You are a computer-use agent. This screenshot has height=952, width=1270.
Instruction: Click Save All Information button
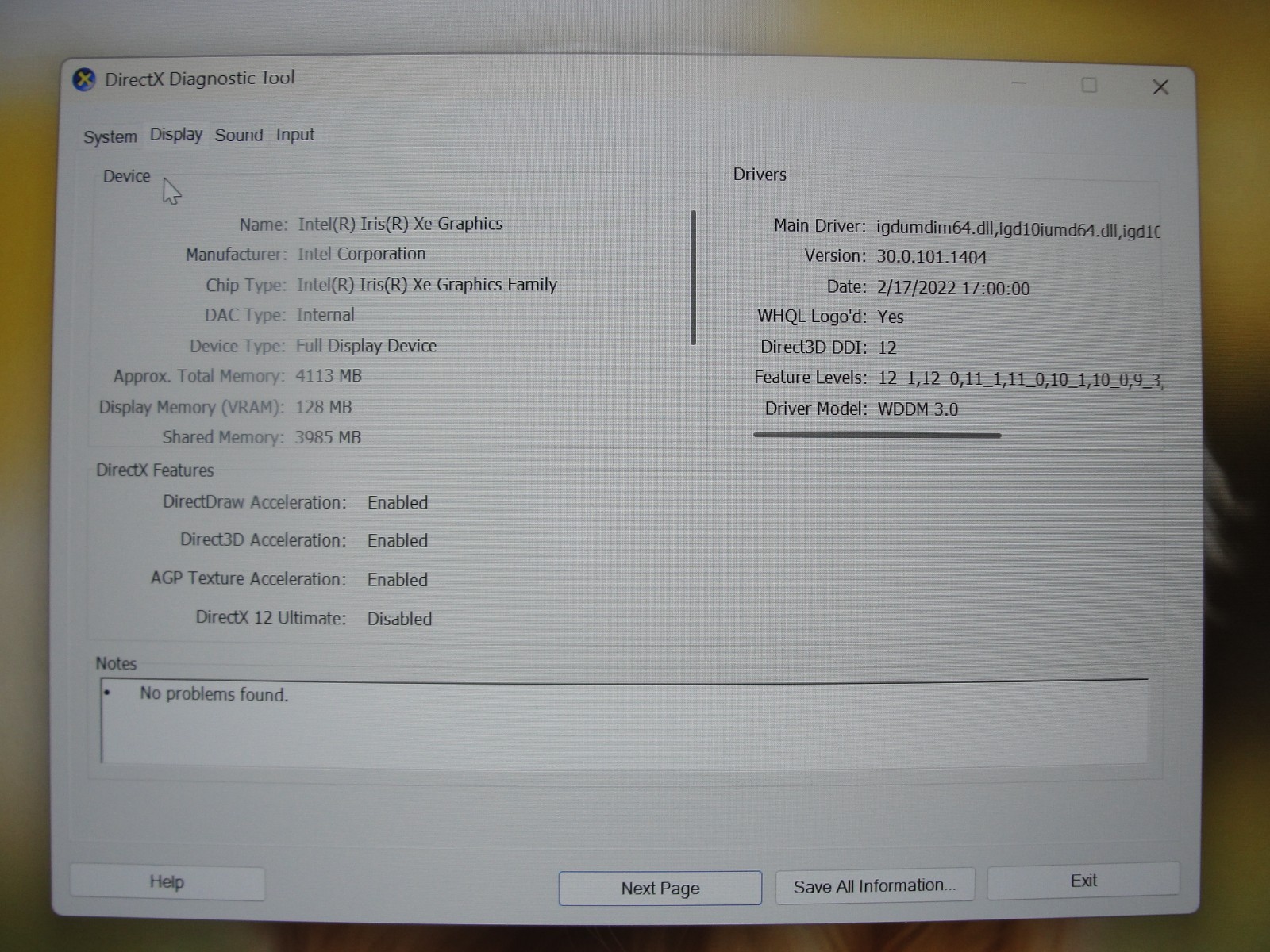tap(875, 885)
